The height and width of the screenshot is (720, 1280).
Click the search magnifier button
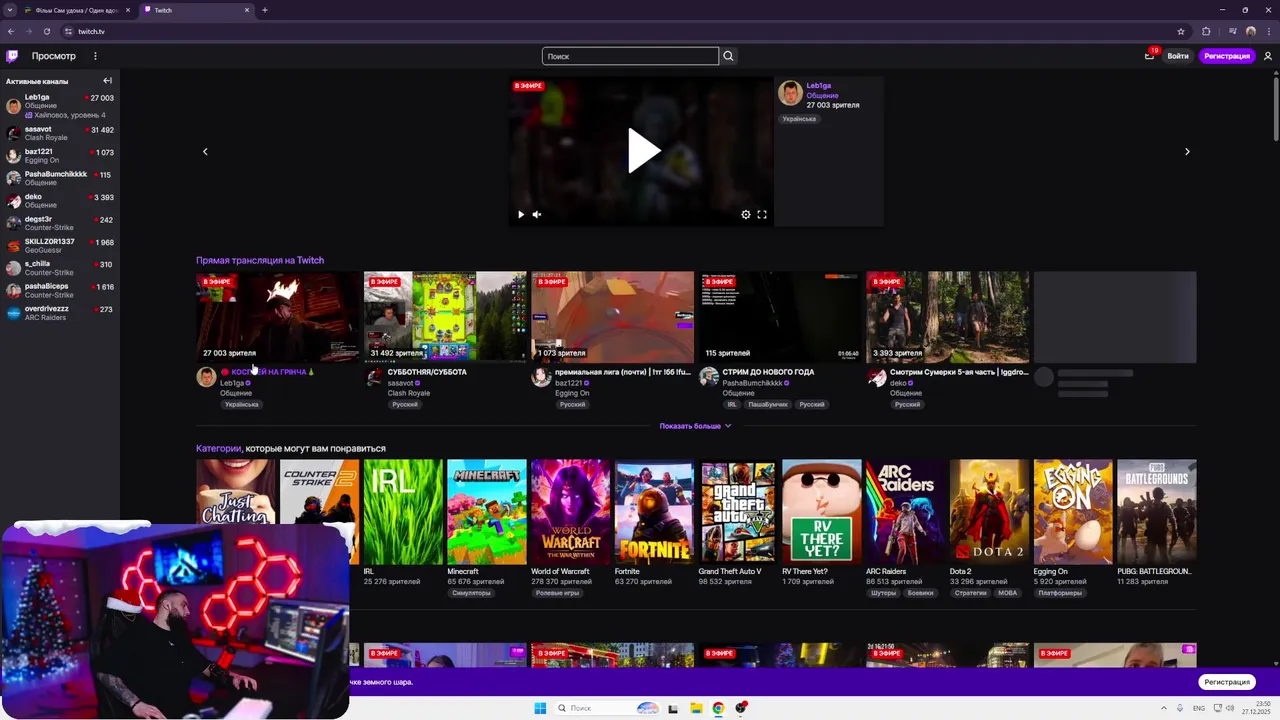[x=728, y=56]
